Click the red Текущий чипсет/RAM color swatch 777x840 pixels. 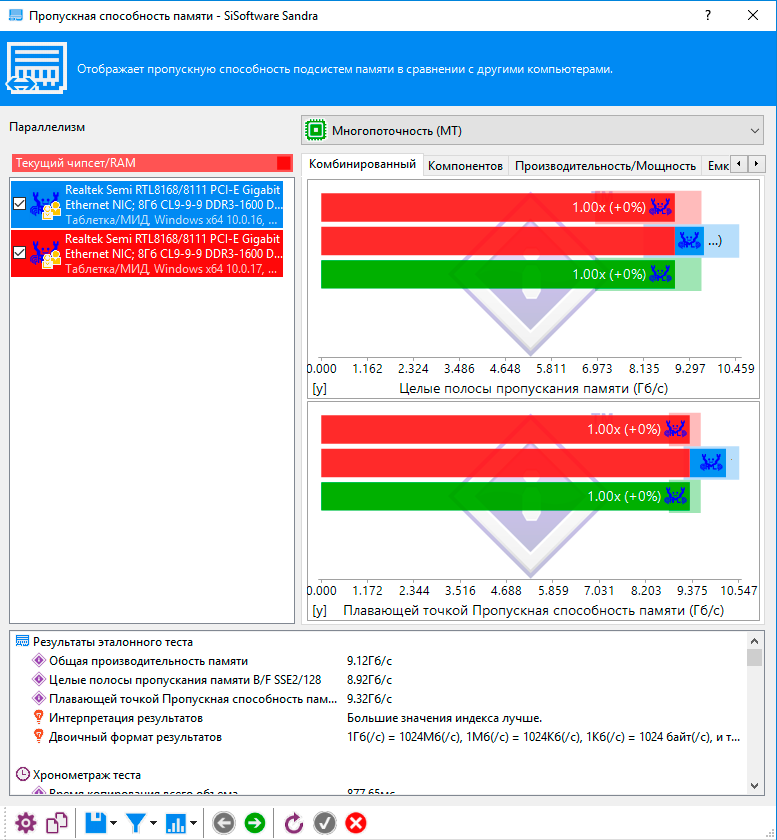(x=284, y=163)
